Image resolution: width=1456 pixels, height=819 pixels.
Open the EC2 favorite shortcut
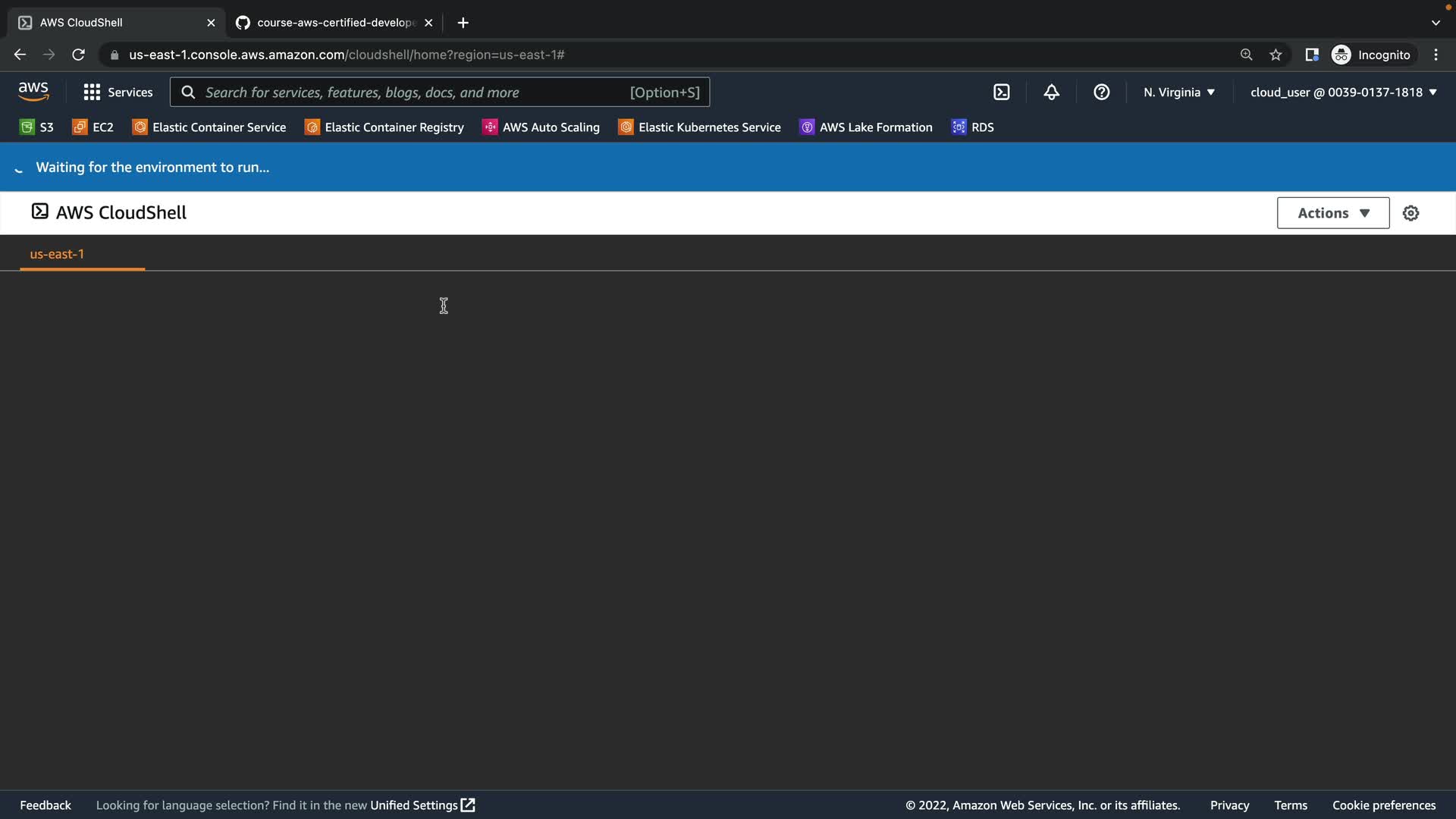93,127
